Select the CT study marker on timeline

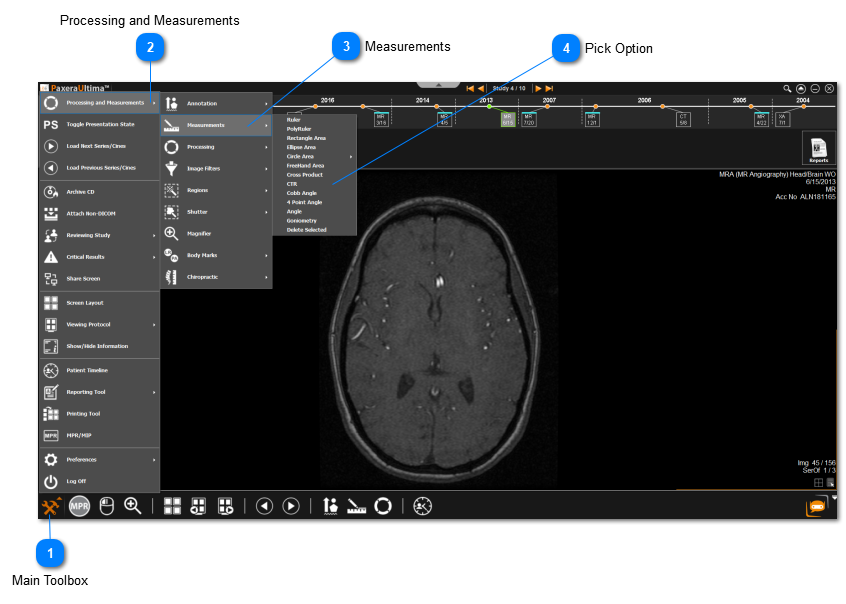tap(683, 119)
